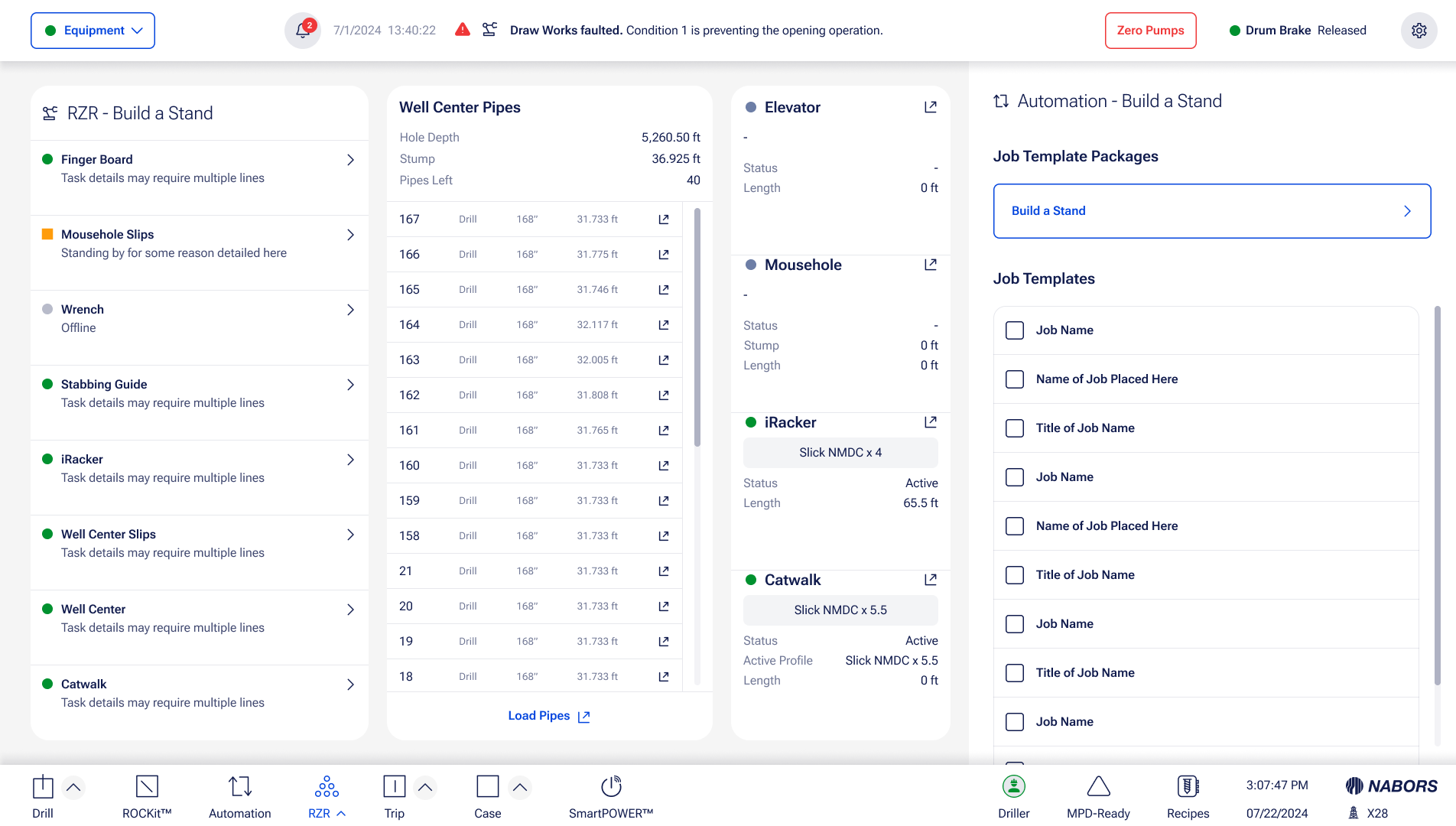The width and height of the screenshot is (1456, 826).
Task: Open pipe 158 details icon
Action: tap(664, 536)
